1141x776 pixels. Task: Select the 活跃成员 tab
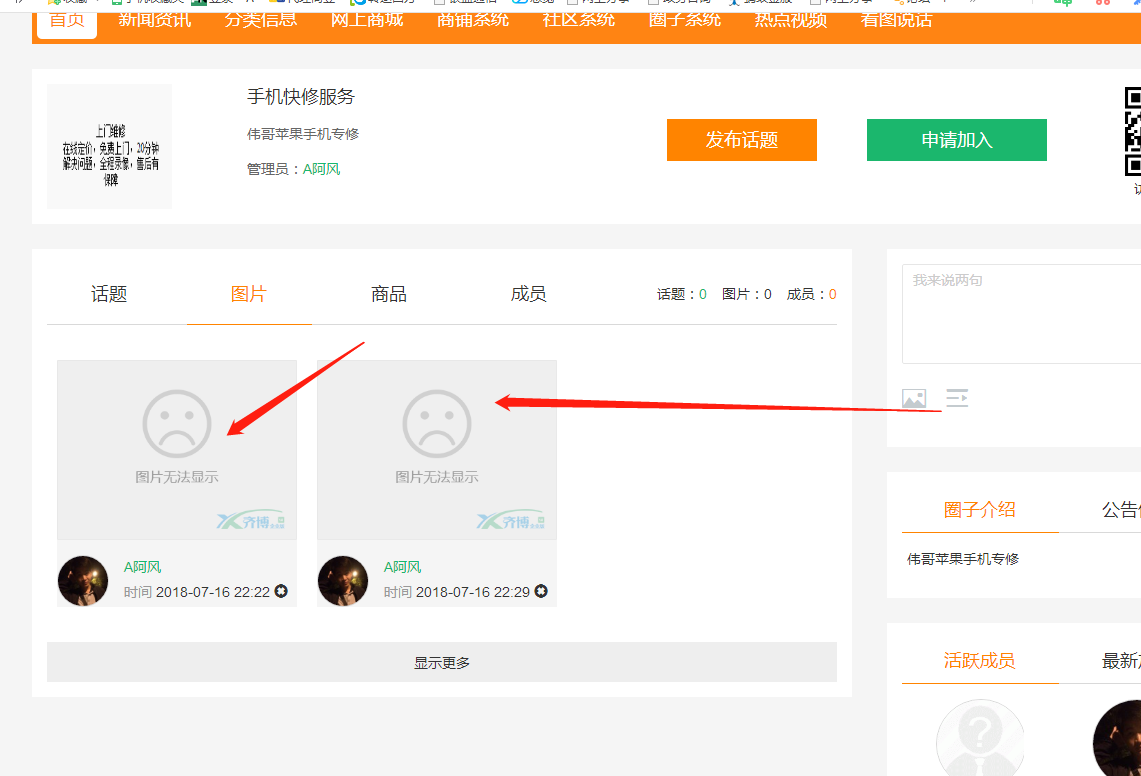979,660
